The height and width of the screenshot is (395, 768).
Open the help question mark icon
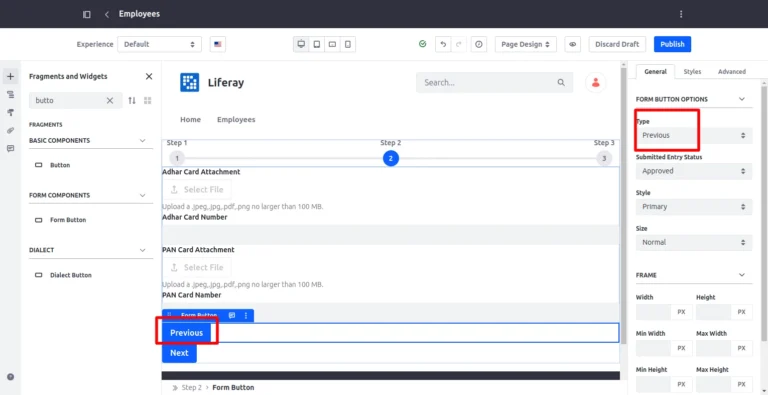pos(11,377)
